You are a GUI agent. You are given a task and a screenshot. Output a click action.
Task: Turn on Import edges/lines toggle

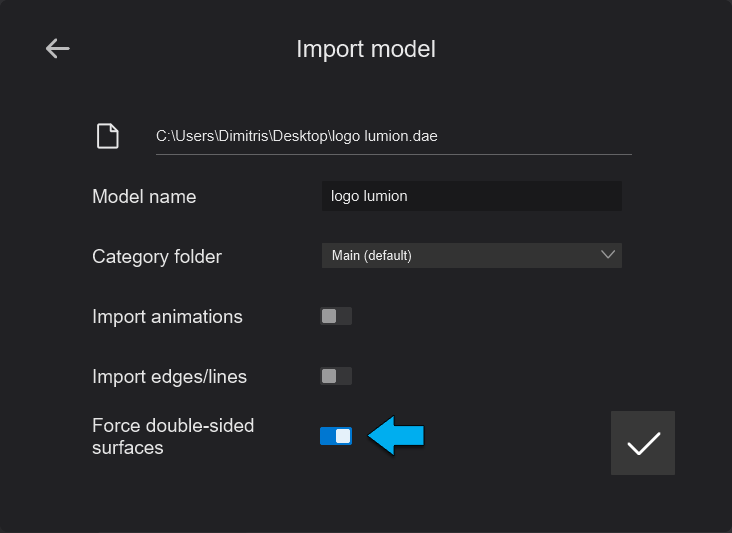tap(336, 376)
